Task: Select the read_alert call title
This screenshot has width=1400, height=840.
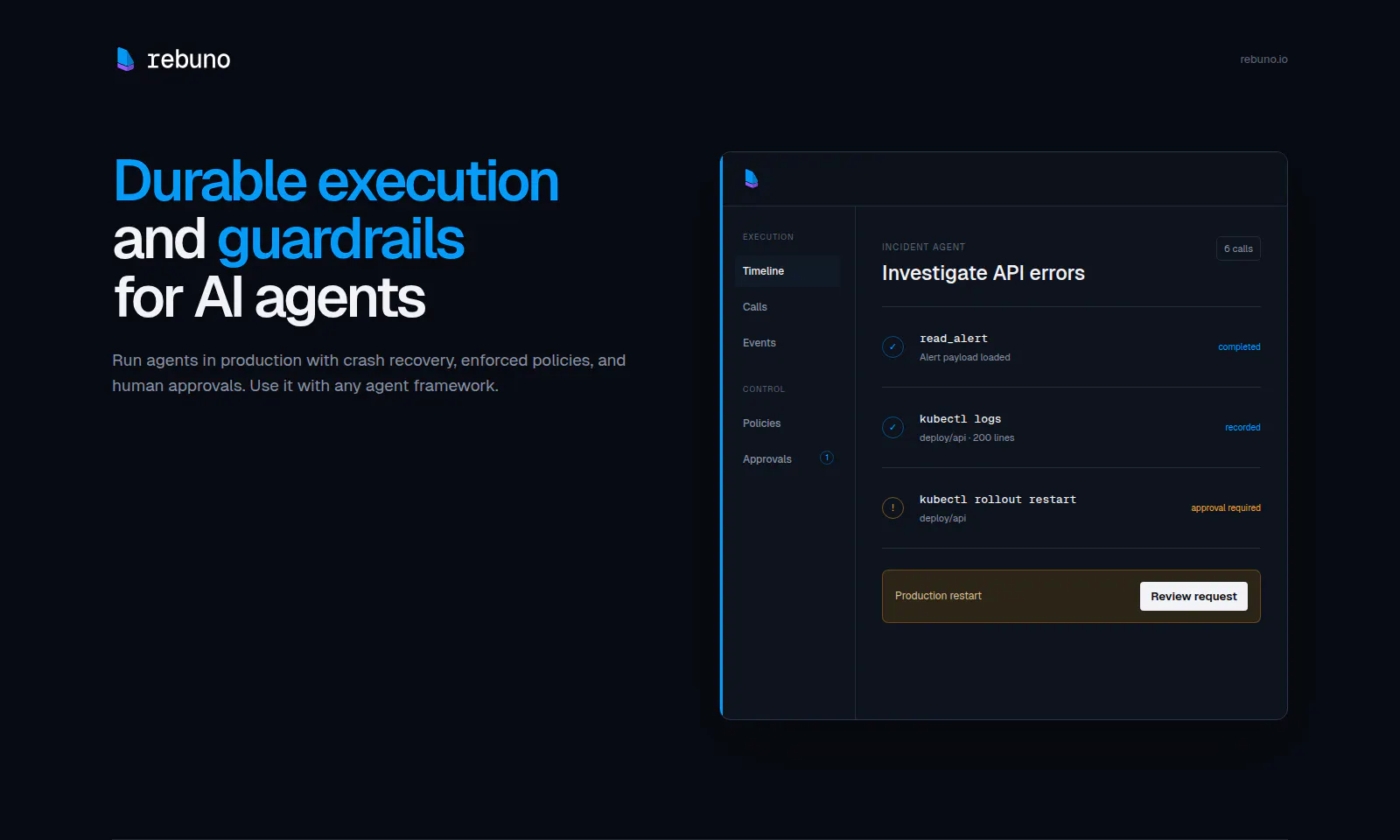Action: tap(954, 339)
